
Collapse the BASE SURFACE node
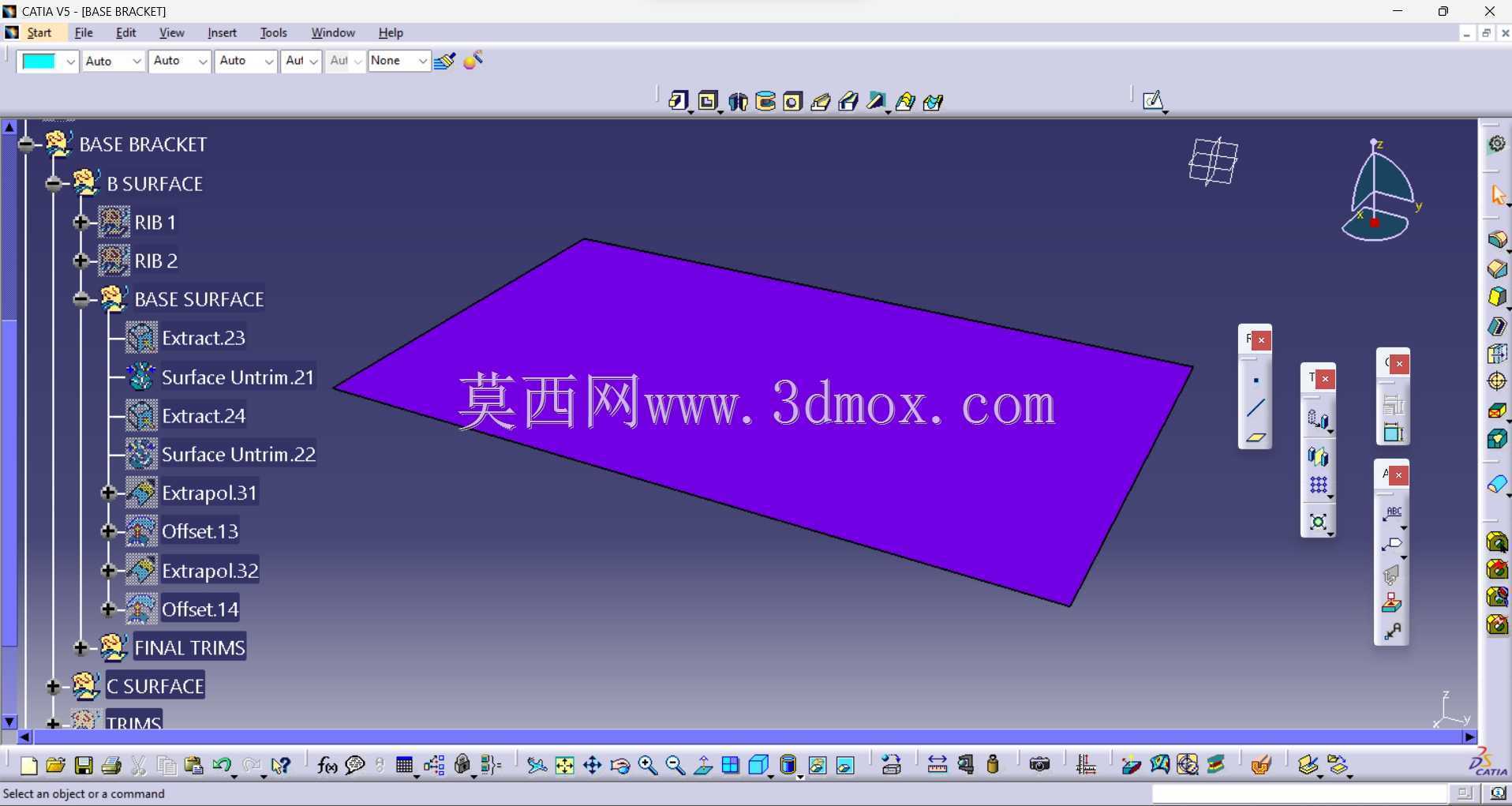80,299
